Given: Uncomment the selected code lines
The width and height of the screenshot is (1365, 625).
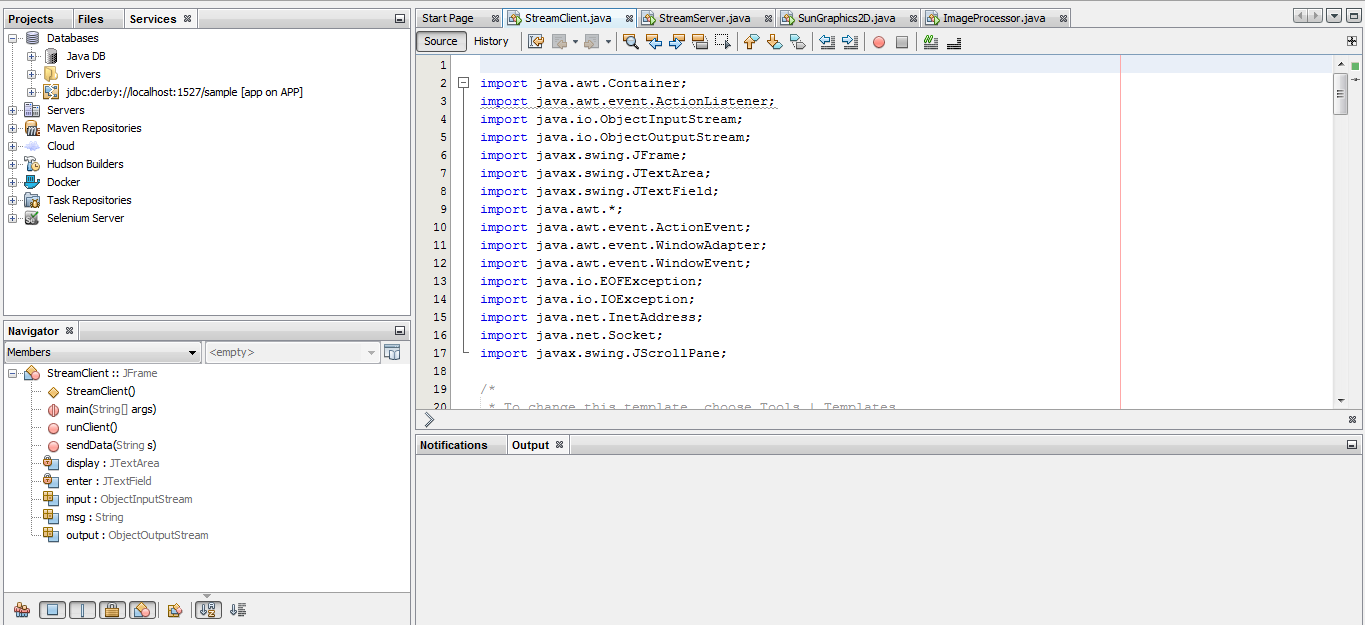Looking at the screenshot, I should click(954, 42).
